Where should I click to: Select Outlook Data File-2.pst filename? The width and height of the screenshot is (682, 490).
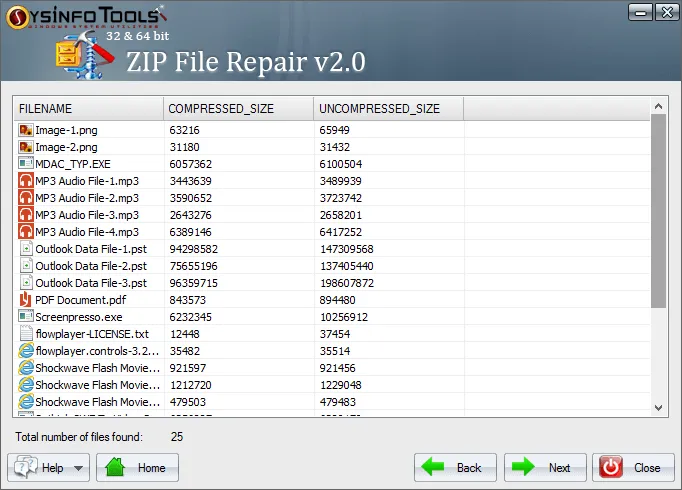point(91,266)
